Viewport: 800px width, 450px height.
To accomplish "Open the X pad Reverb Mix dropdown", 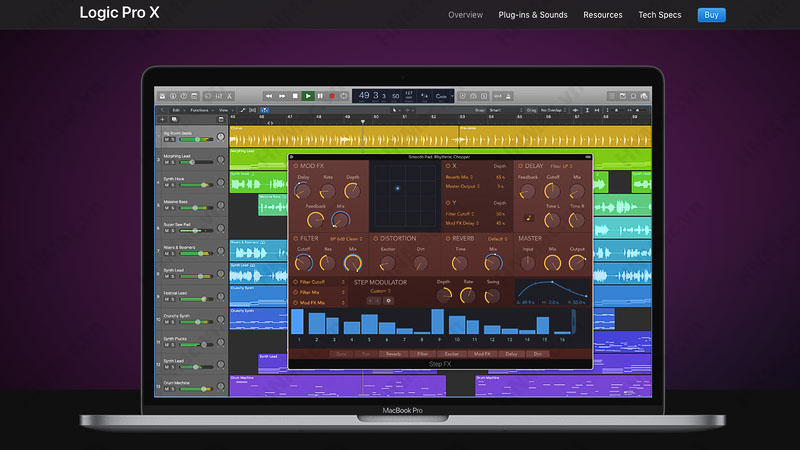I will 459,177.
